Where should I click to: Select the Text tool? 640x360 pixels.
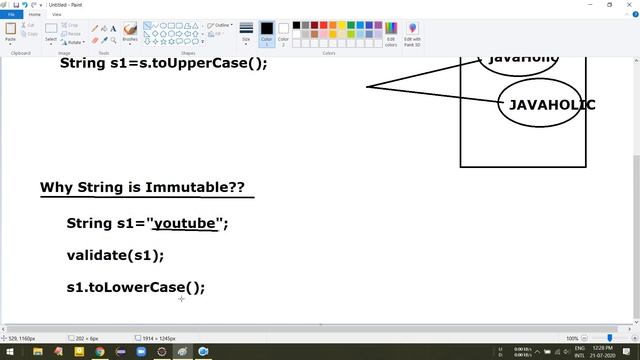pyautogui.click(x=113, y=29)
